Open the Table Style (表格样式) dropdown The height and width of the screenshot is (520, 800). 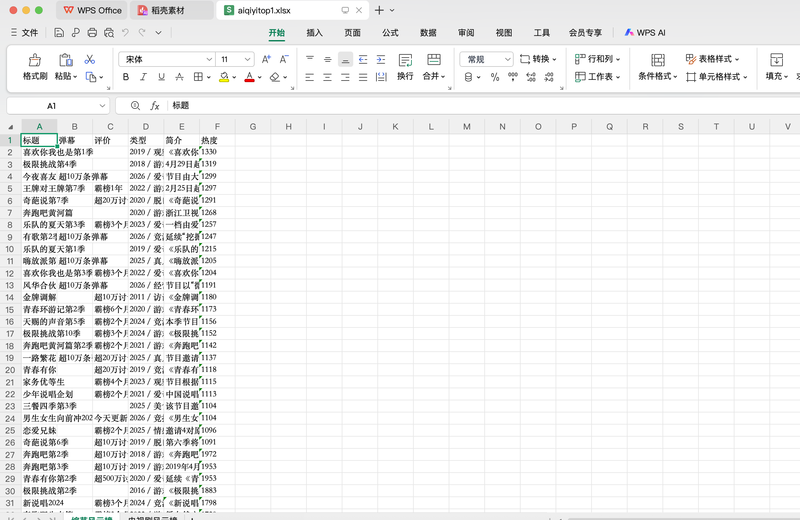coord(713,59)
